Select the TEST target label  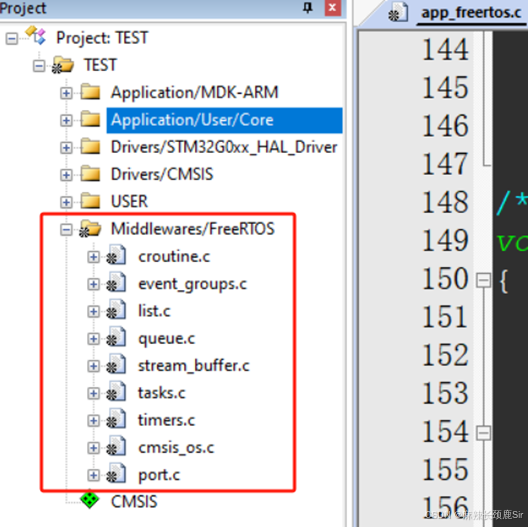(100, 65)
